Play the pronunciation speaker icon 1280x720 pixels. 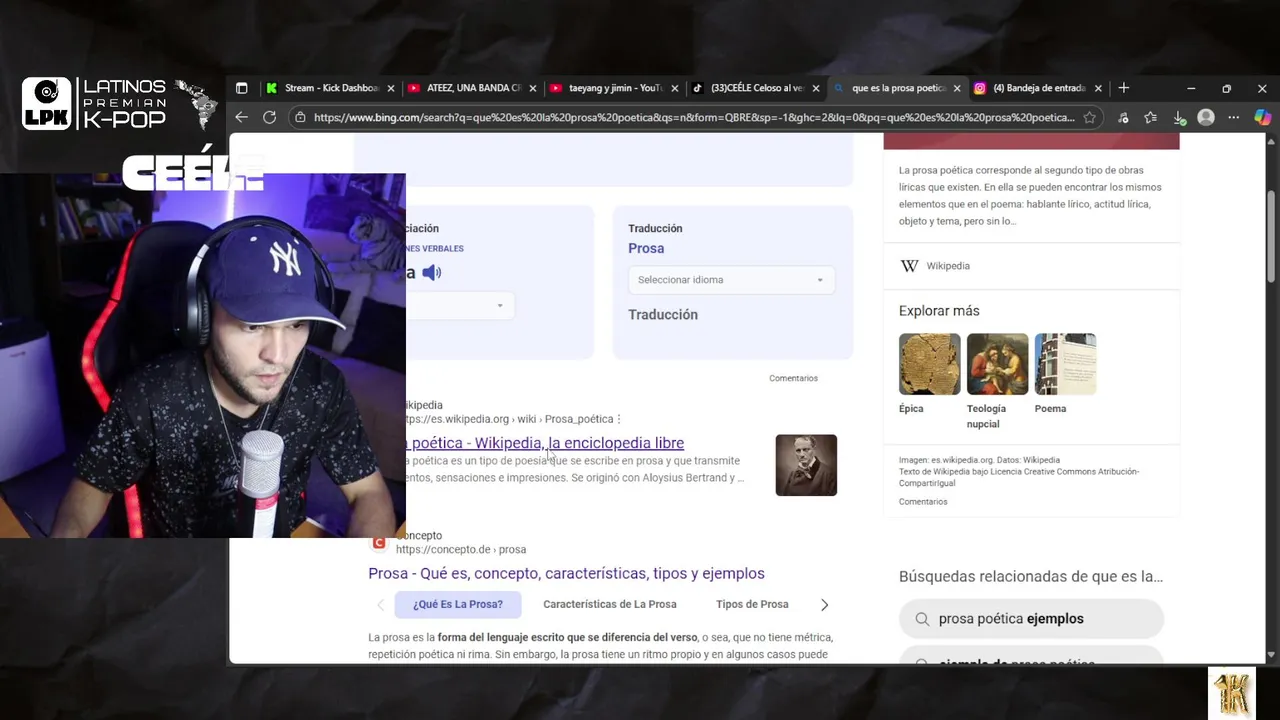(431, 272)
